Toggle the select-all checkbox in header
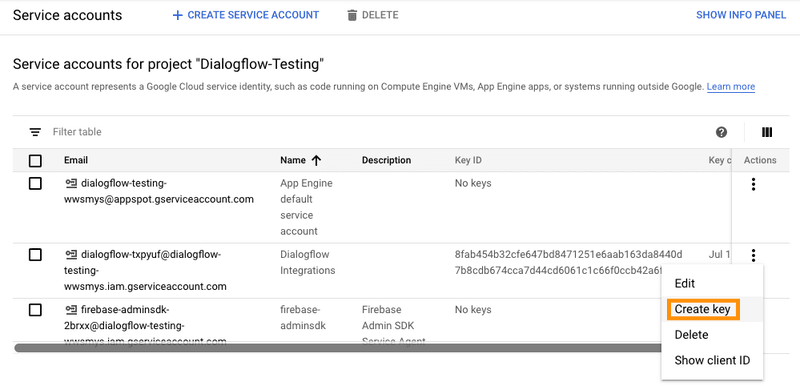The height and width of the screenshot is (386, 800). pyautogui.click(x=35, y=161)
